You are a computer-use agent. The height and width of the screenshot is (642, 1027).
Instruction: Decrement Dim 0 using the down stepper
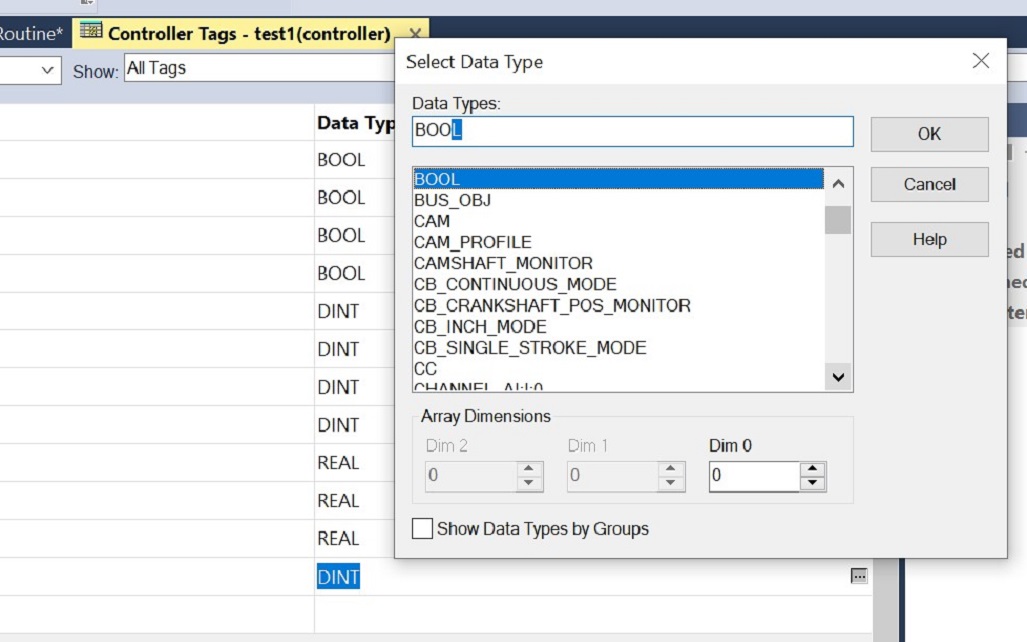(x=811, y=482)
